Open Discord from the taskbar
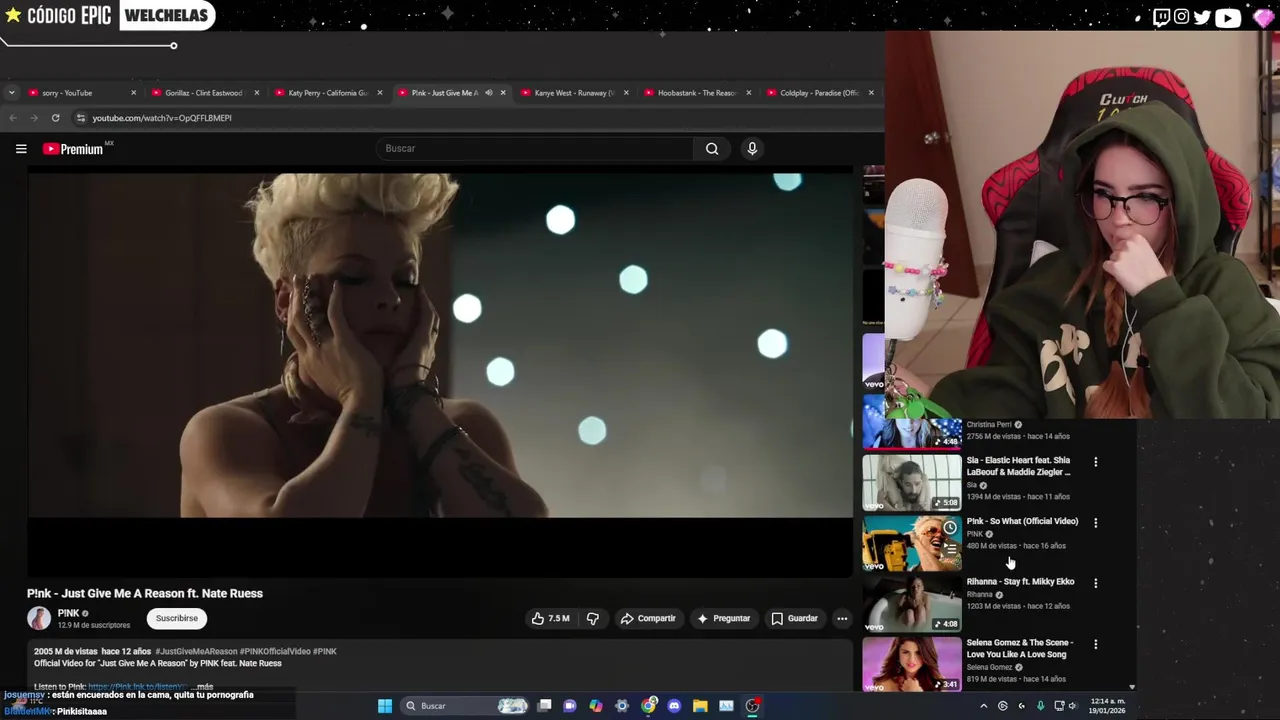The width and height of the screenshot is (1280, 720). click(674, 706)
